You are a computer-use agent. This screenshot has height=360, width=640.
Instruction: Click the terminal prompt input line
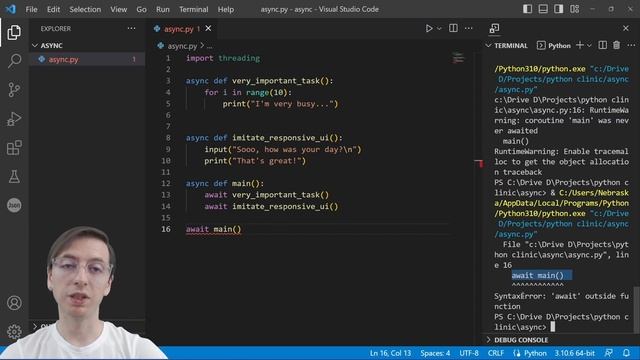[561, 322]
